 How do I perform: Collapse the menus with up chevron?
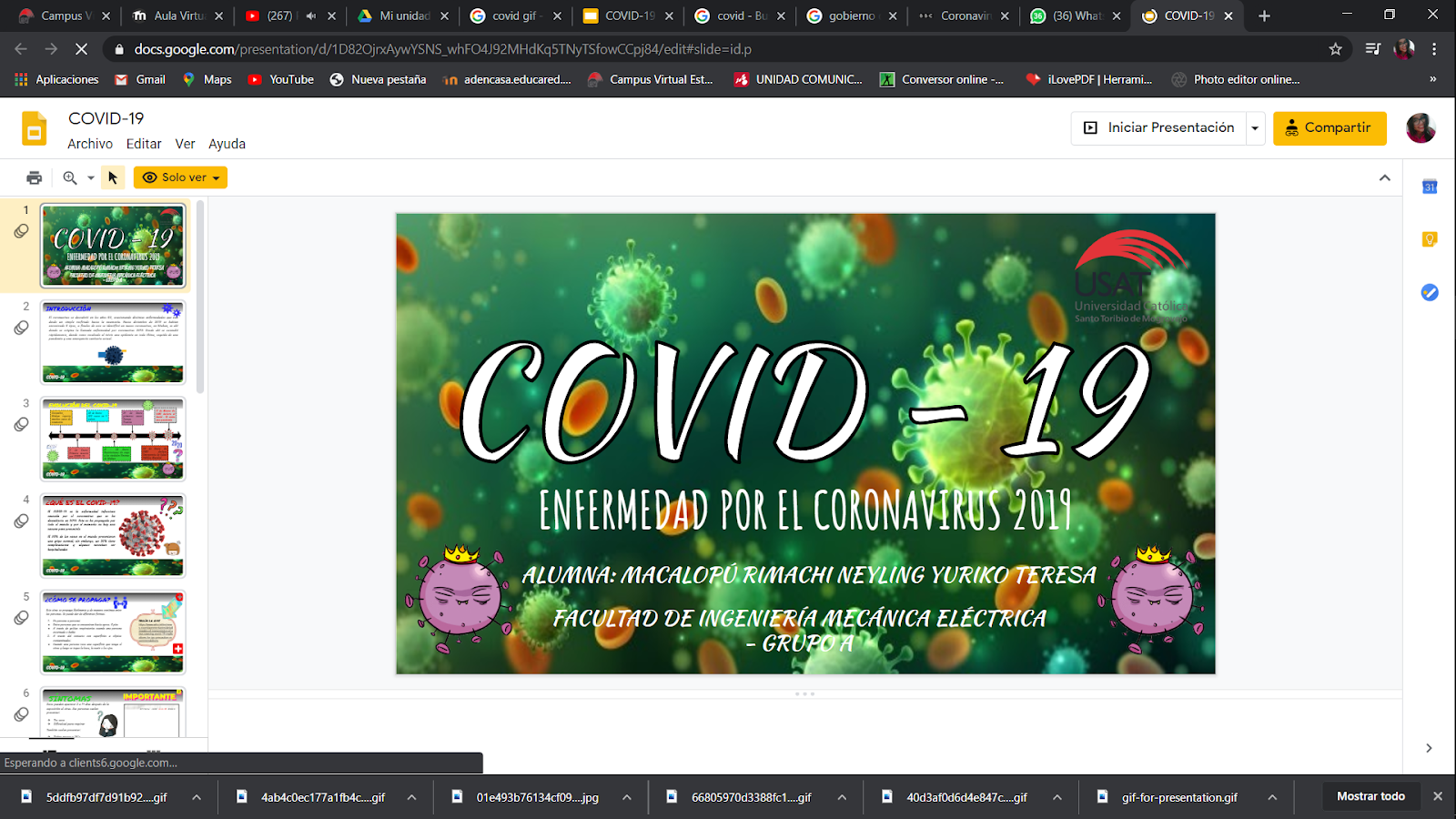click(1385, 178)
